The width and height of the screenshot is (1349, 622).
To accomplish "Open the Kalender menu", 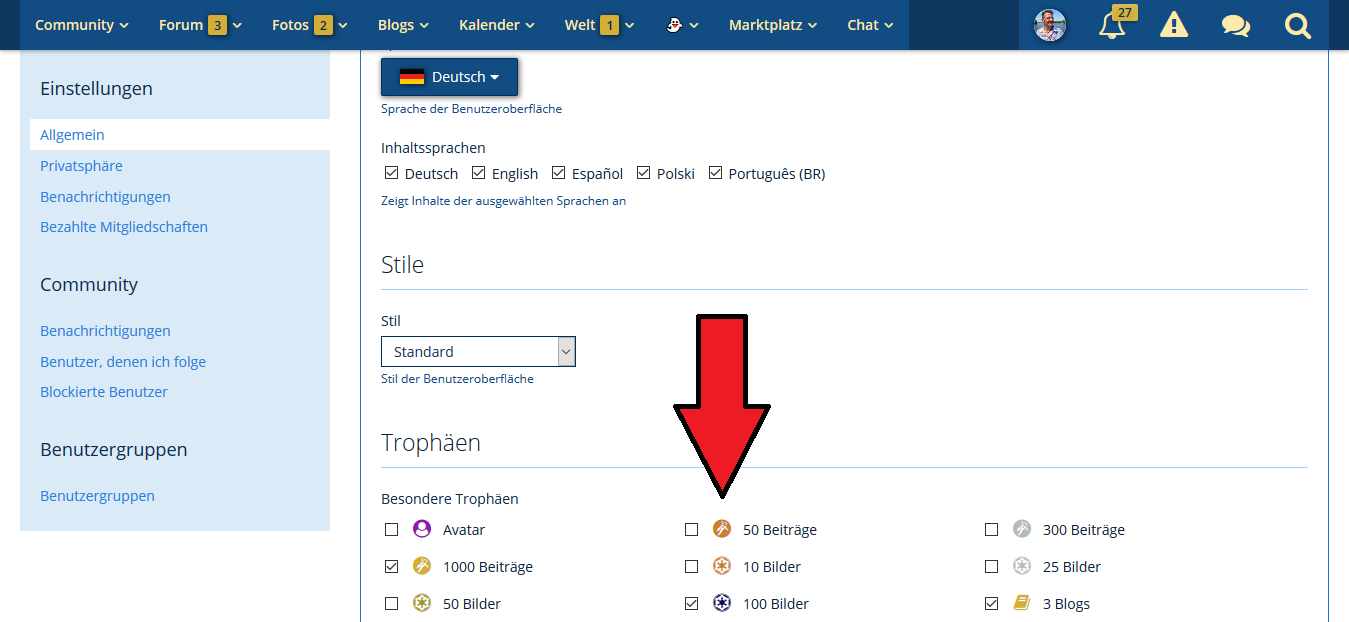I will tap(496, 25).
